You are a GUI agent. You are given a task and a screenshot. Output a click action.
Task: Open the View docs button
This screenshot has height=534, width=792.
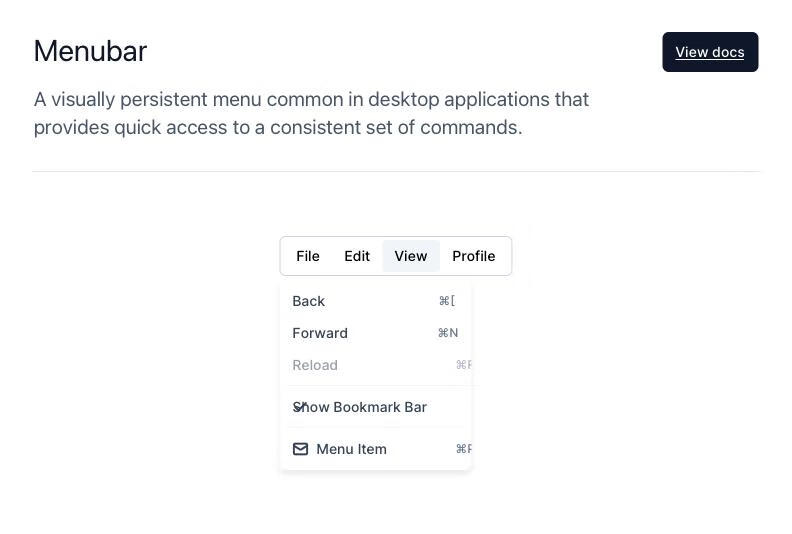coord(710,52)
